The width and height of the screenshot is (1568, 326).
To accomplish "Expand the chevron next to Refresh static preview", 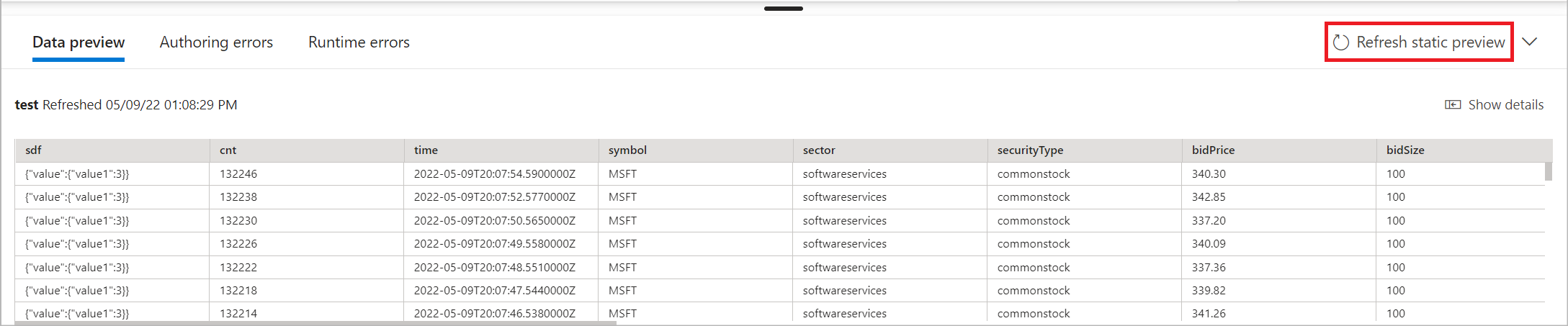I will pos(1530,42).
